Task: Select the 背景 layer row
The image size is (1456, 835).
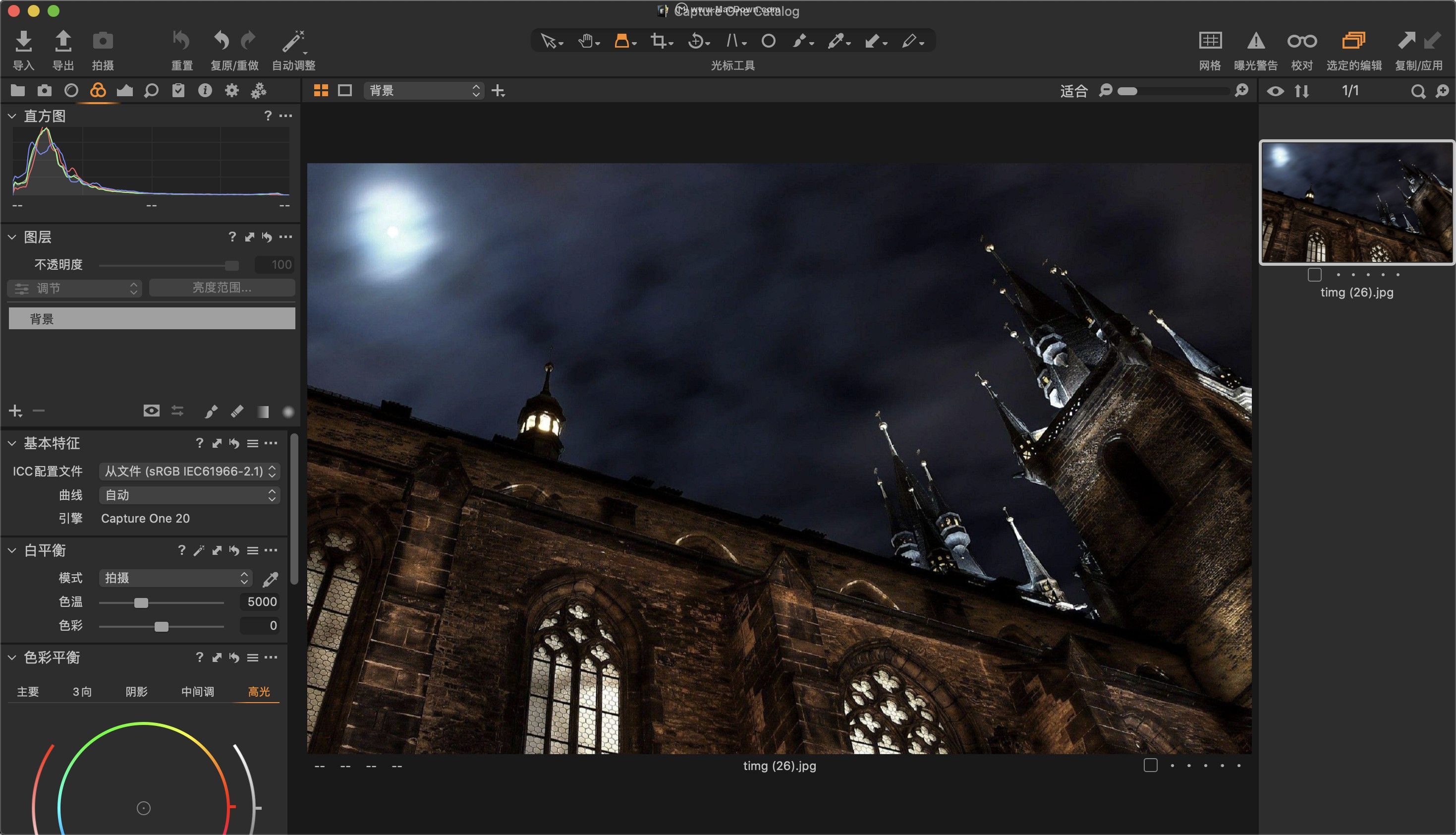Action: click(152, 319)
